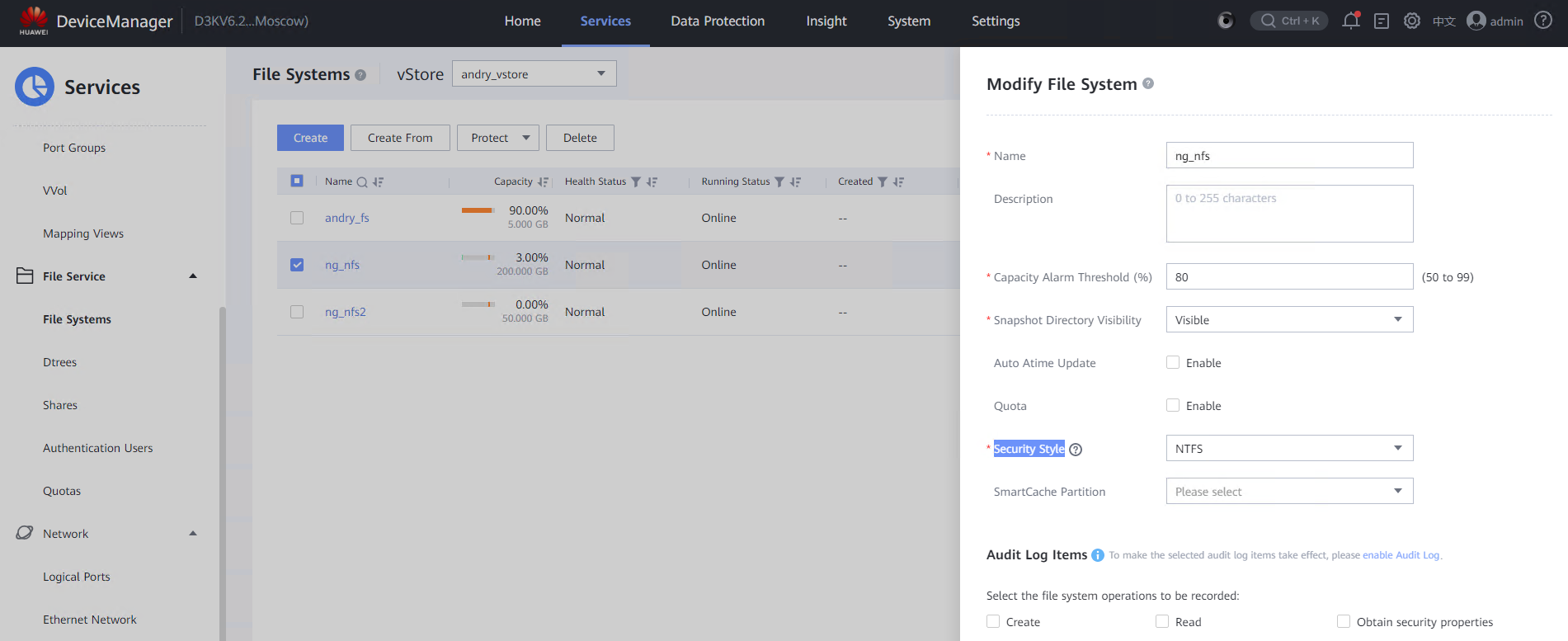The image size is (1568, 641).
Task: Click the alarm bell notification icon
Action: pos(1350,21)
